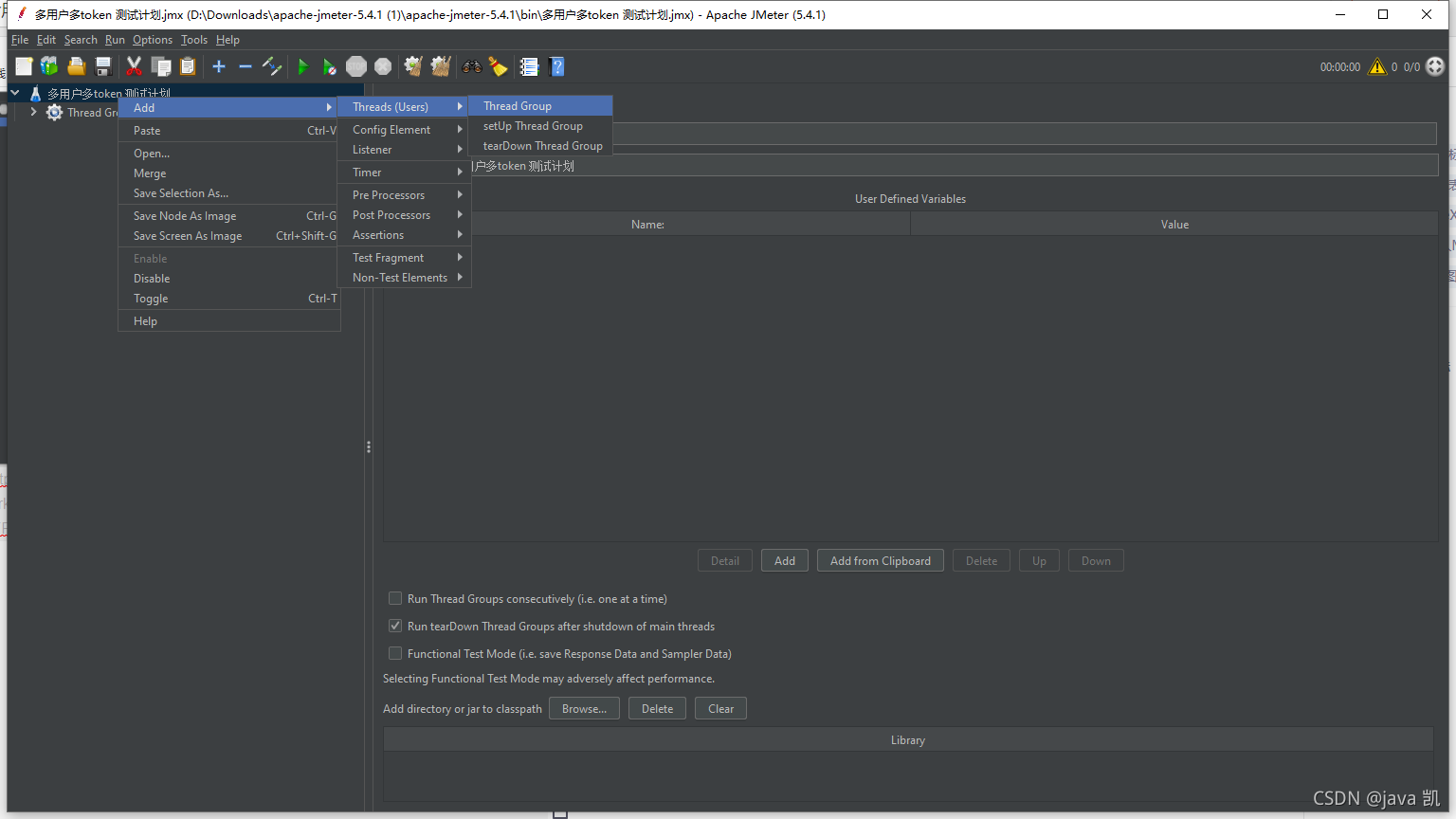Expand all nodes with the plus icon
The image size is (1456, 819).
tap(219, 66)
